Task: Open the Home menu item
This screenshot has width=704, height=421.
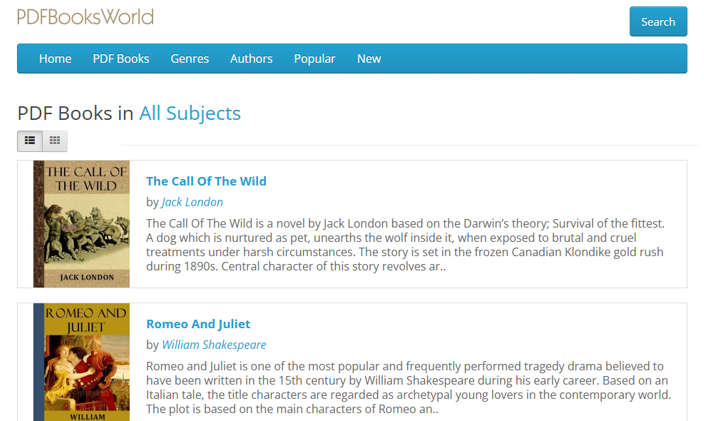Action: click(55, 59)
